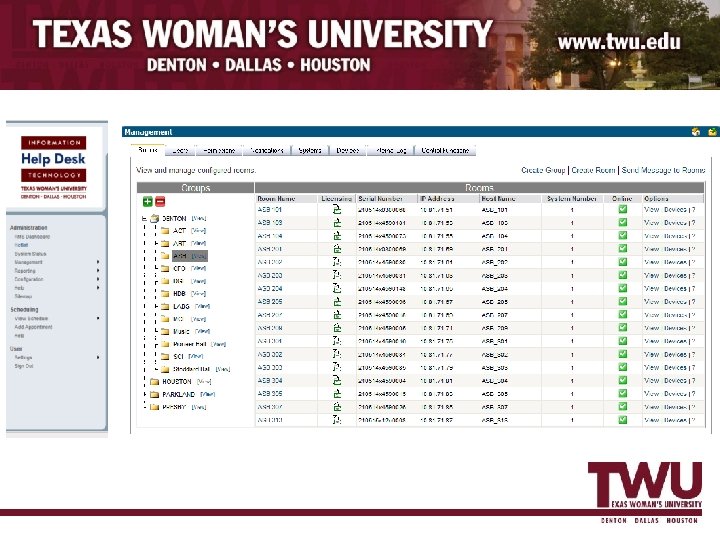The width and height of the screenshot is (720, 540).
Task: Click the HOUSTON folder icon
Action: [x=155, y=382]
